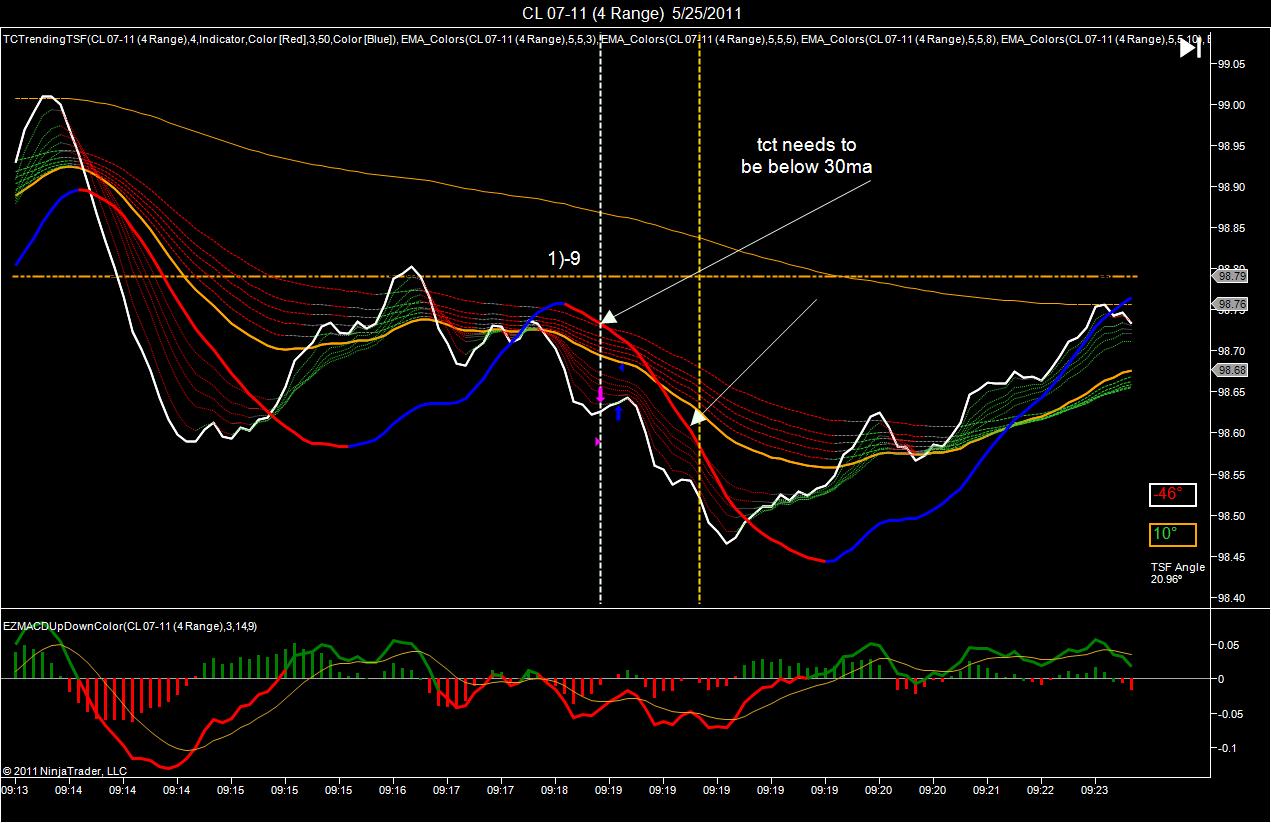Click the 98.70 price axis label
This screenshot has height=823, width=1271.
[x=1231, y=351]
